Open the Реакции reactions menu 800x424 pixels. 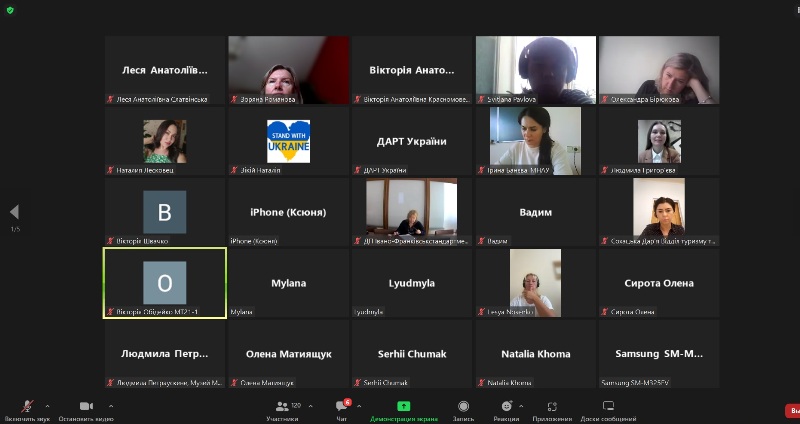(506, 410)
